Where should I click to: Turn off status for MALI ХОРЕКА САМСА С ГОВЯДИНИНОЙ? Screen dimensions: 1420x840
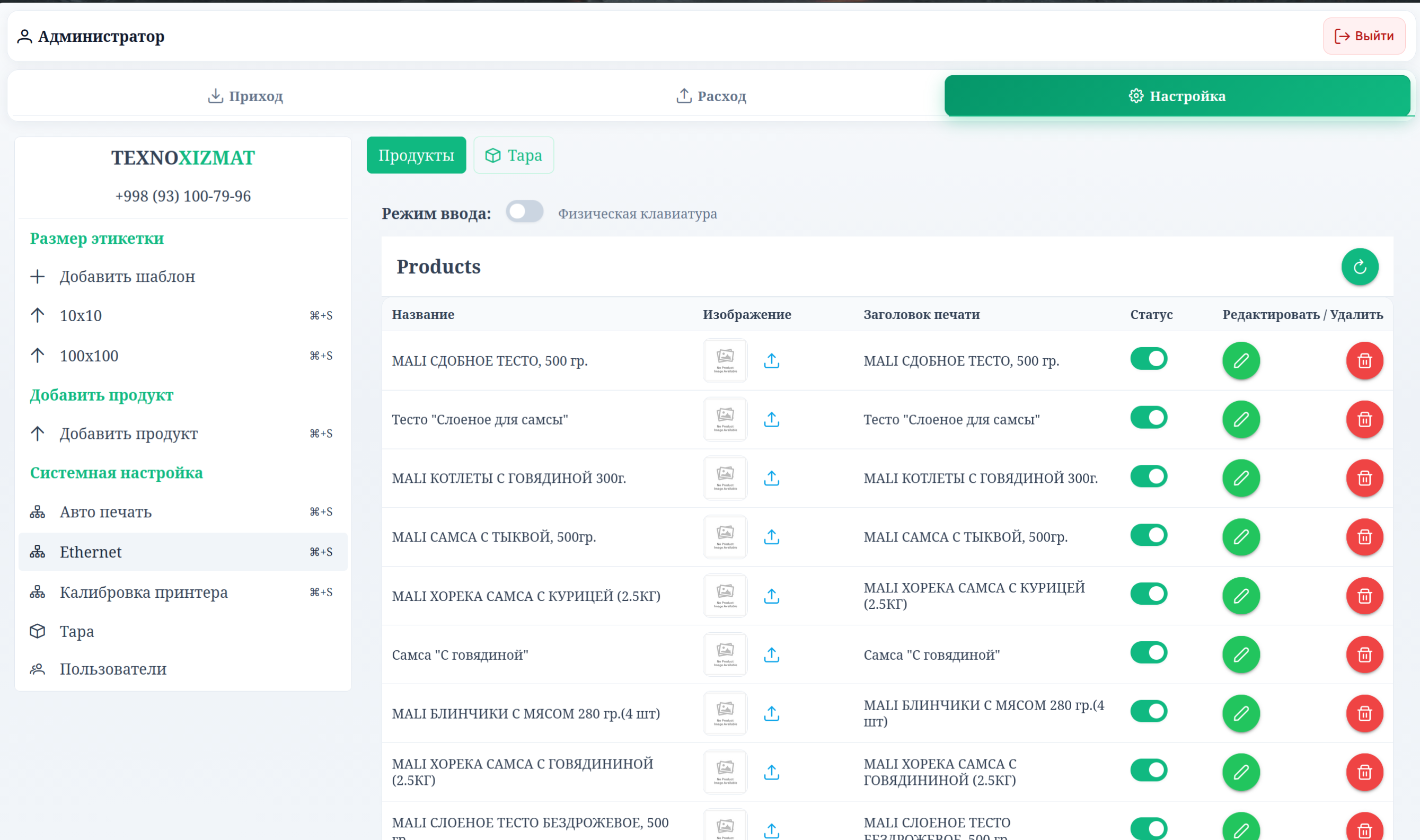(1148, 771)
